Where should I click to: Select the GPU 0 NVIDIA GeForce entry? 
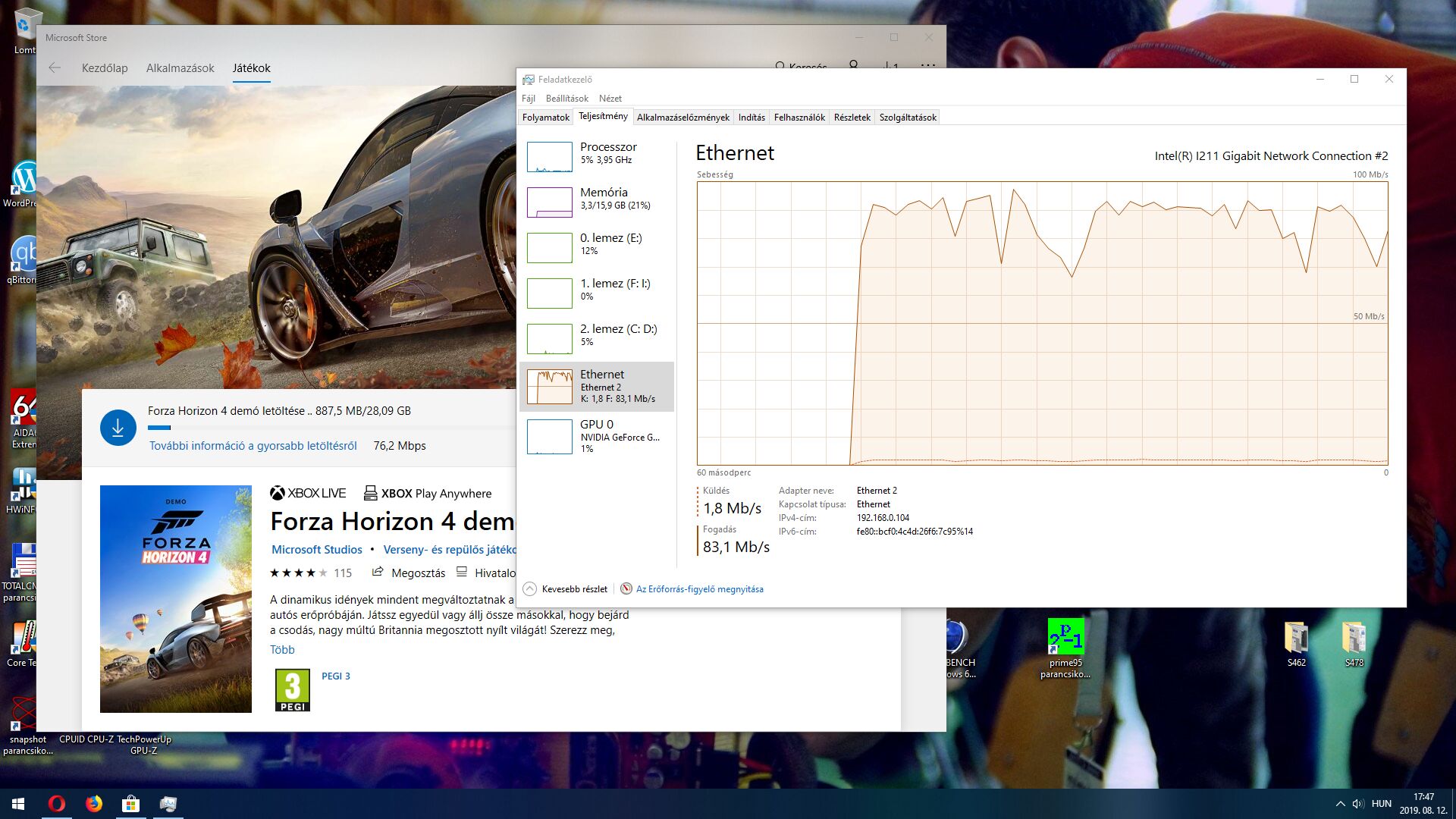(x=597, y=437)
